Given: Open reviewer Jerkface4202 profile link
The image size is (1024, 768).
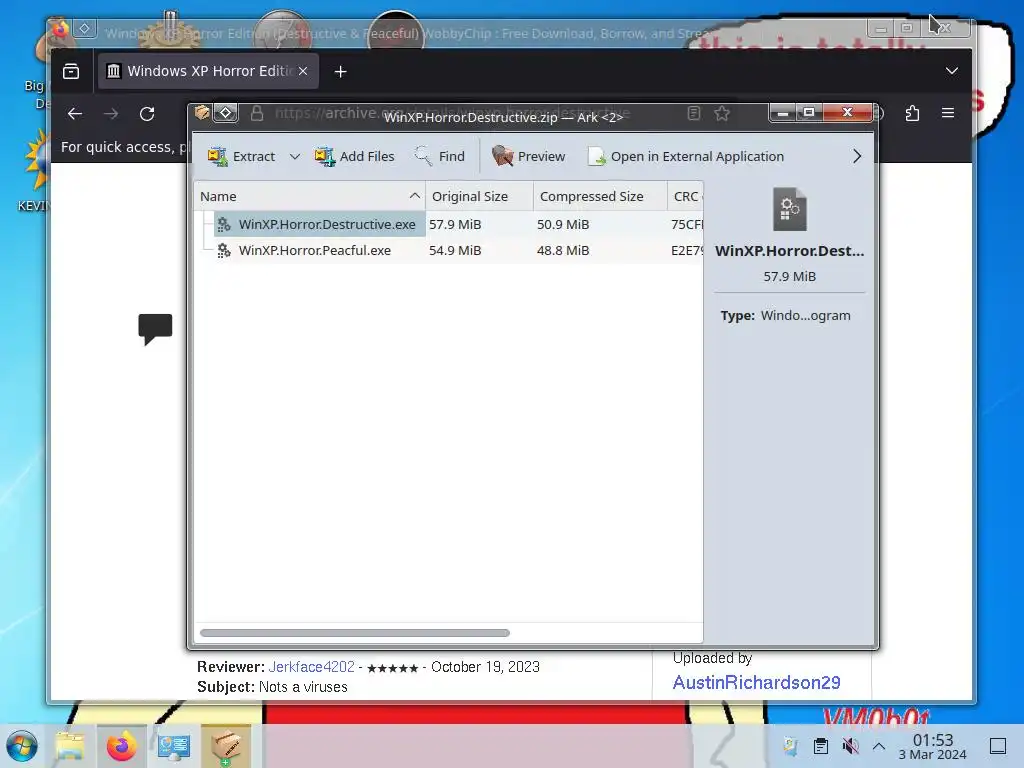Looking at the screenshot, I should tap(312, 667).
